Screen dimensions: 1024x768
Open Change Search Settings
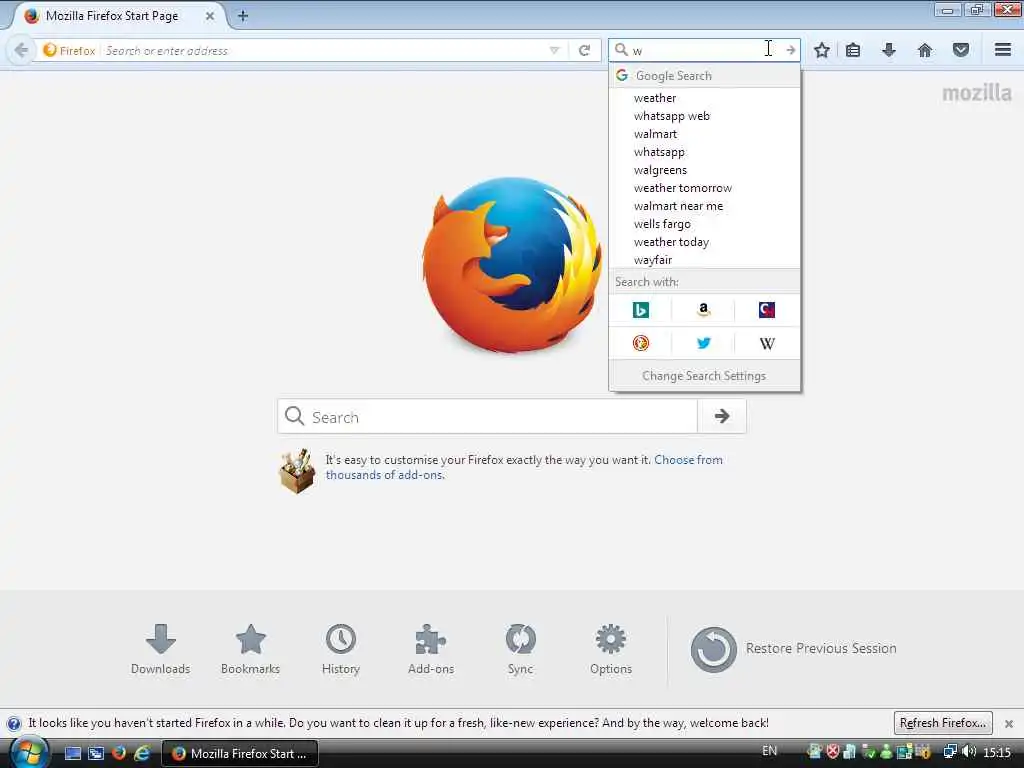(704, 376)
